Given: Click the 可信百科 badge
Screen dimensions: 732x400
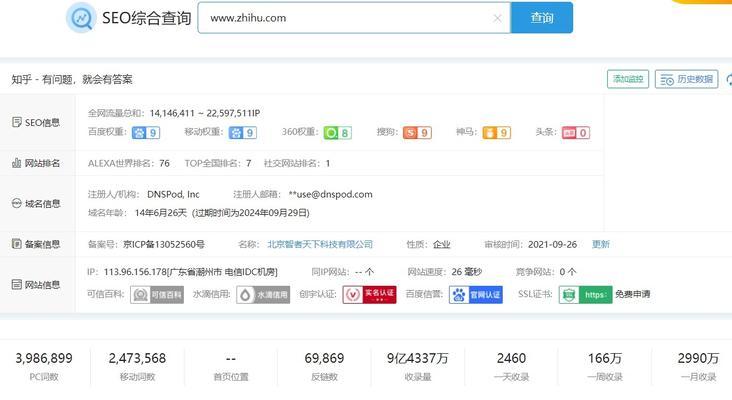Looking at the screenshot, I should [x=157, y=295].
